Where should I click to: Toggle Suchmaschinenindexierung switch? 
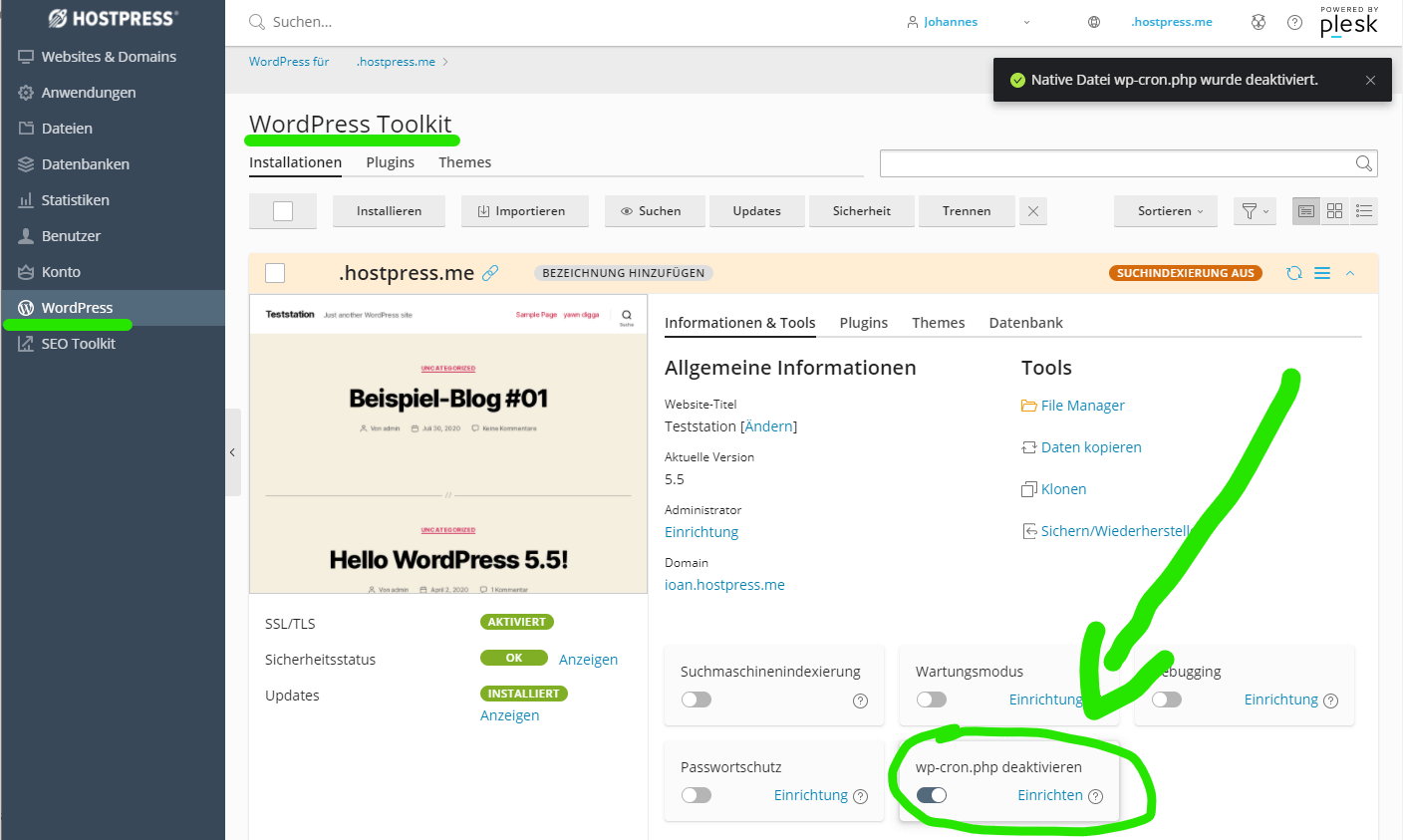pos(697,700)
